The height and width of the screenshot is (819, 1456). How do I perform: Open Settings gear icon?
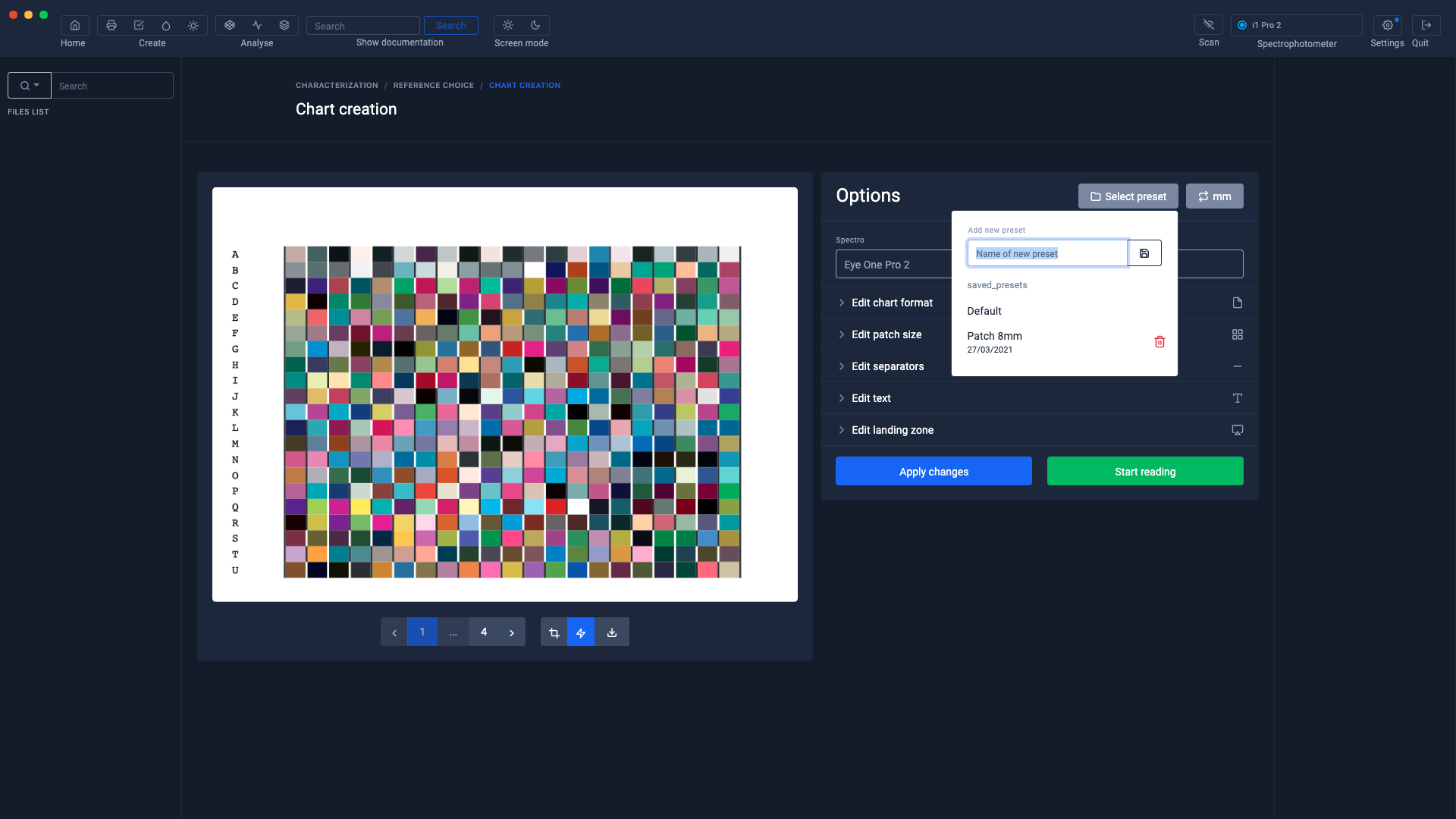point(1388,25)
